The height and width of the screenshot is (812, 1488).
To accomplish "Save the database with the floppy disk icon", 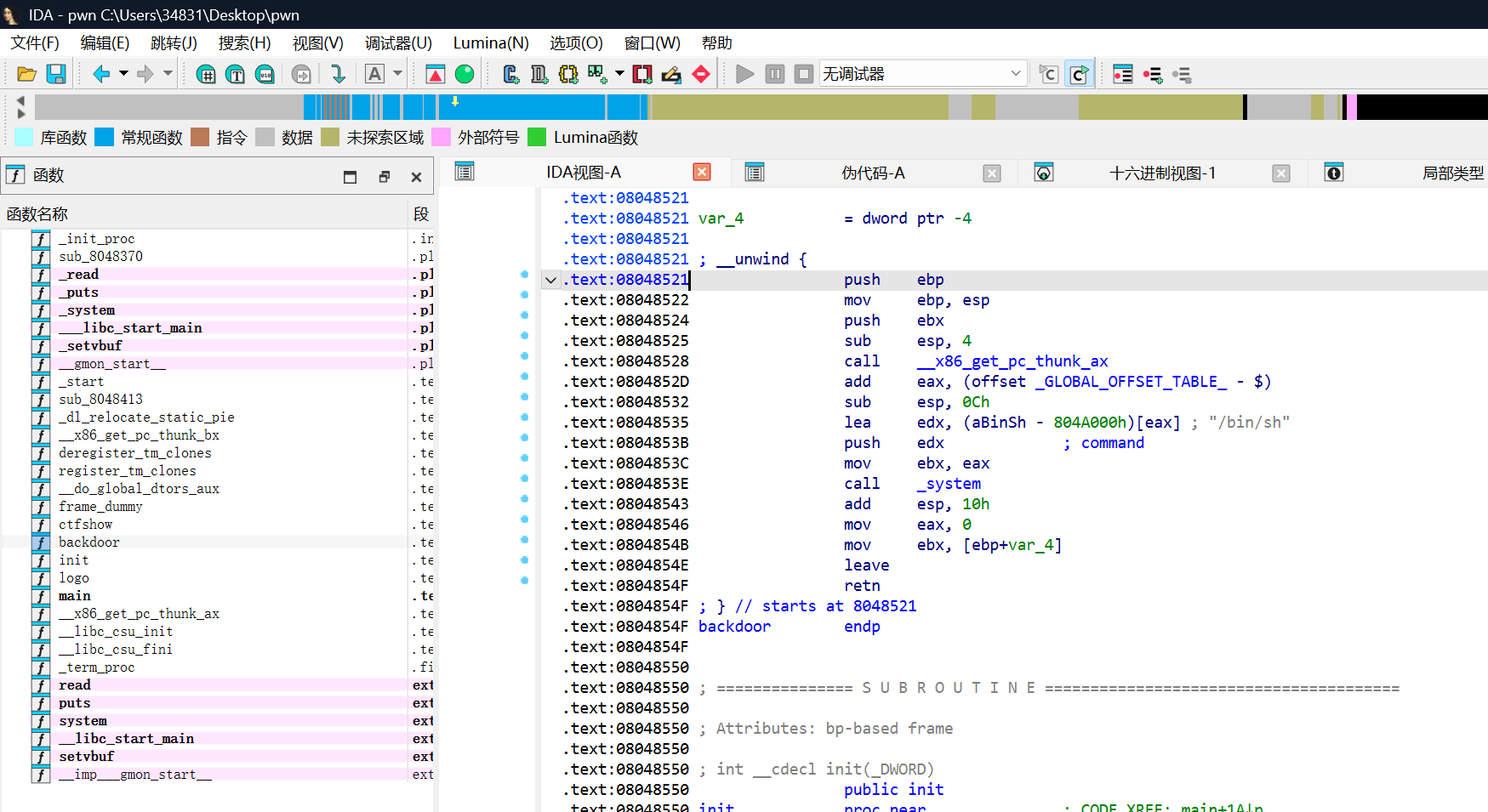I will [56, 74].
